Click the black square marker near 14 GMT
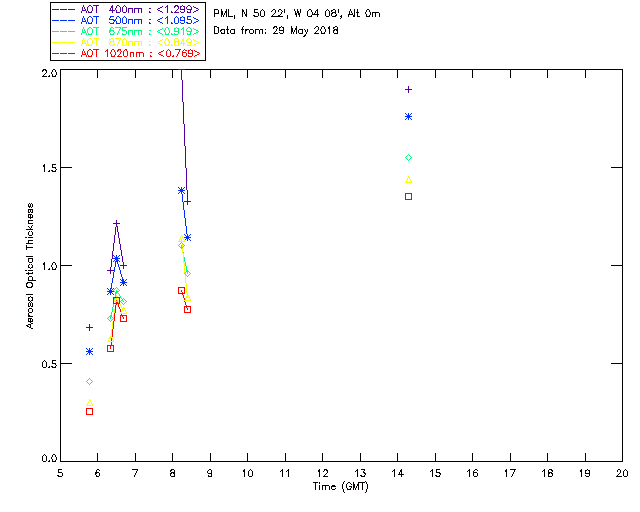 coord(408,196)
